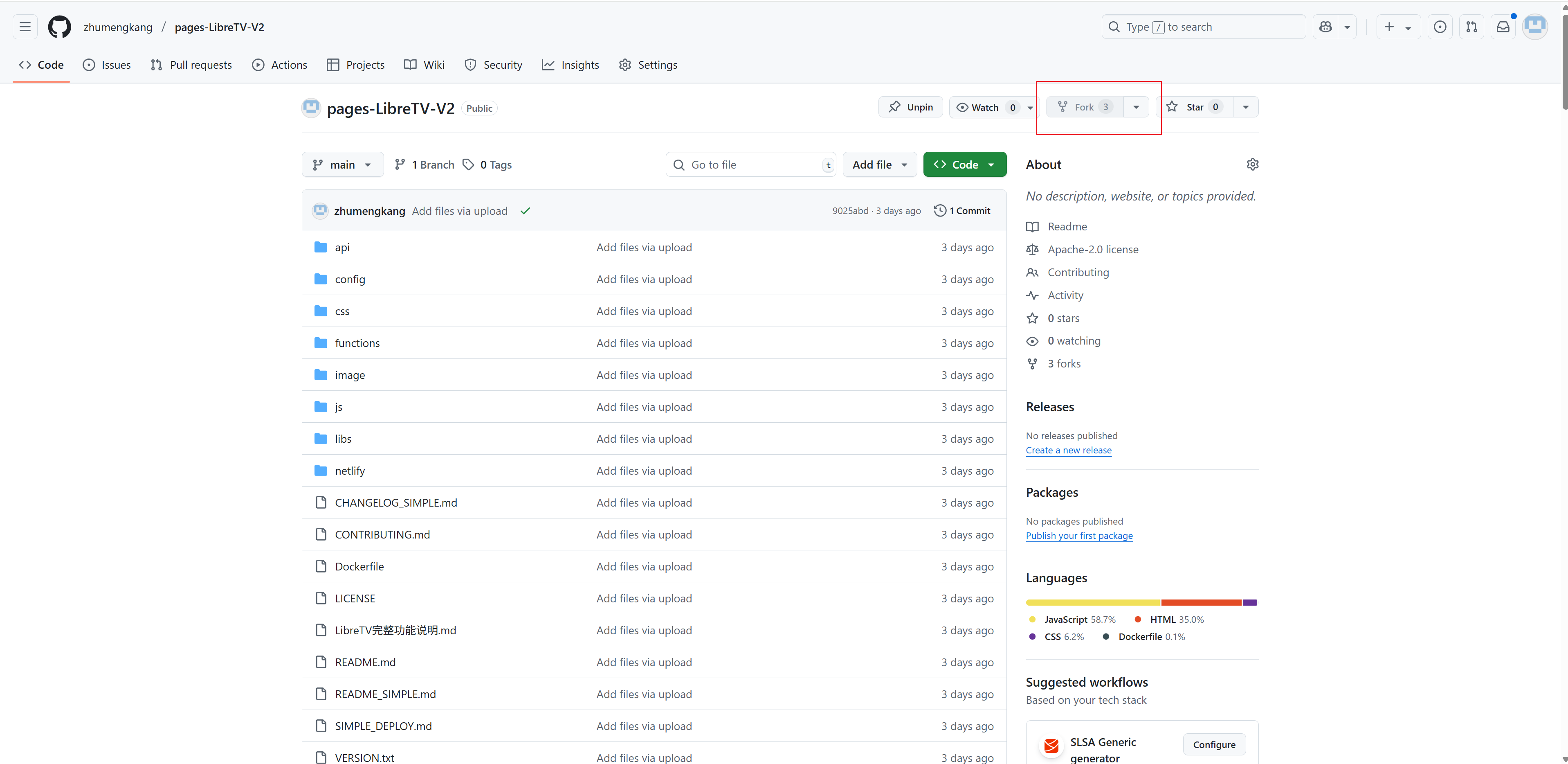Open the Star lists dropdown arrow
Screen dimensions: 1568x764
[x=1246, y=107]
